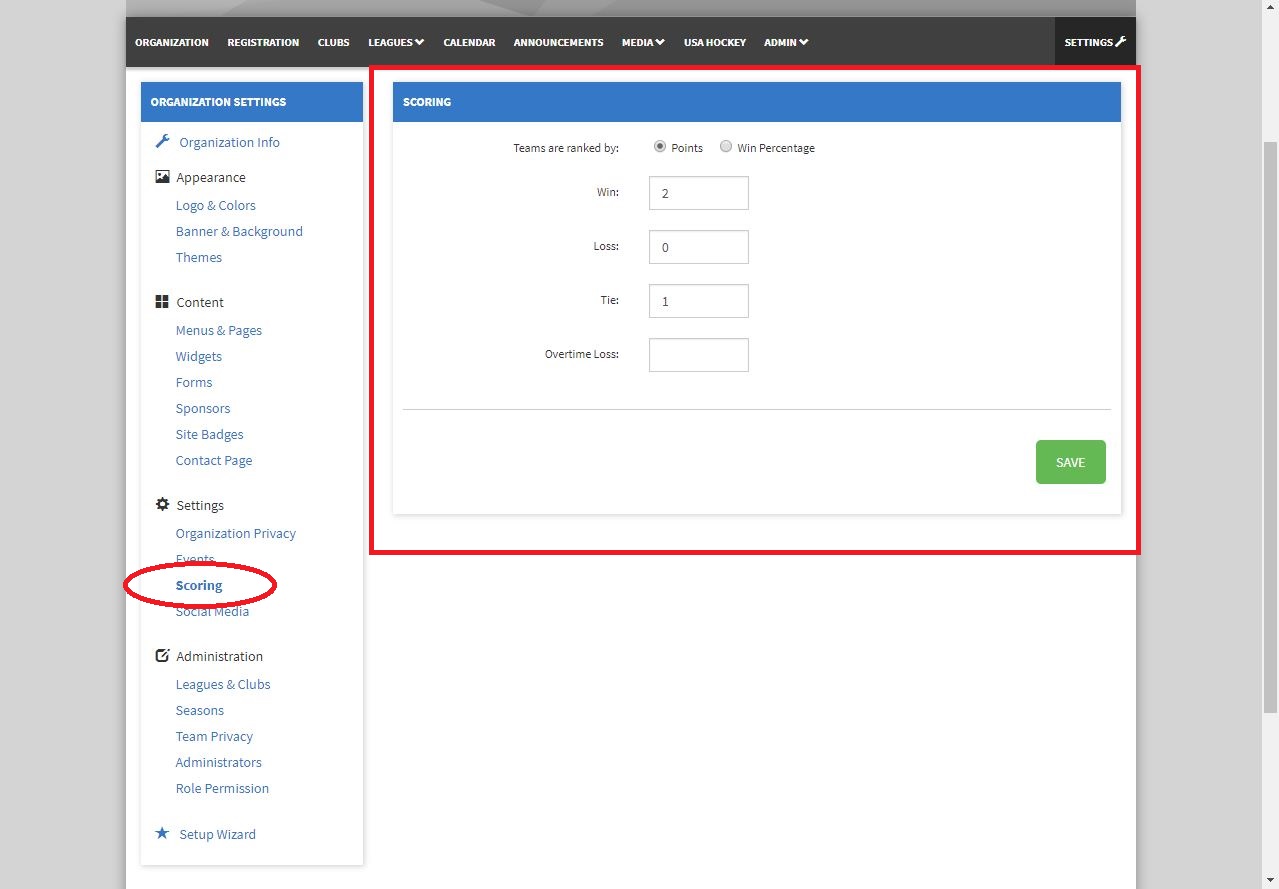Click the wrench icon beside Organization Info
The image size is (1279, 889).
tap(162, 142)
